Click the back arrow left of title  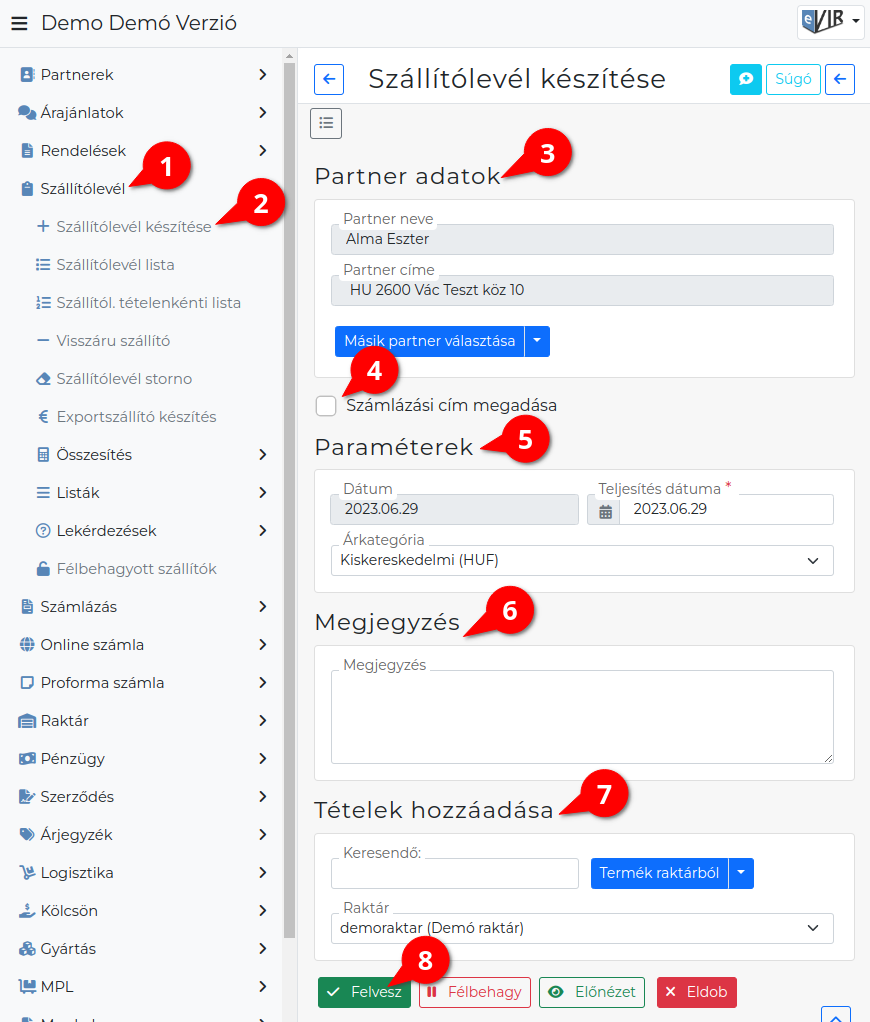[329, 80]
